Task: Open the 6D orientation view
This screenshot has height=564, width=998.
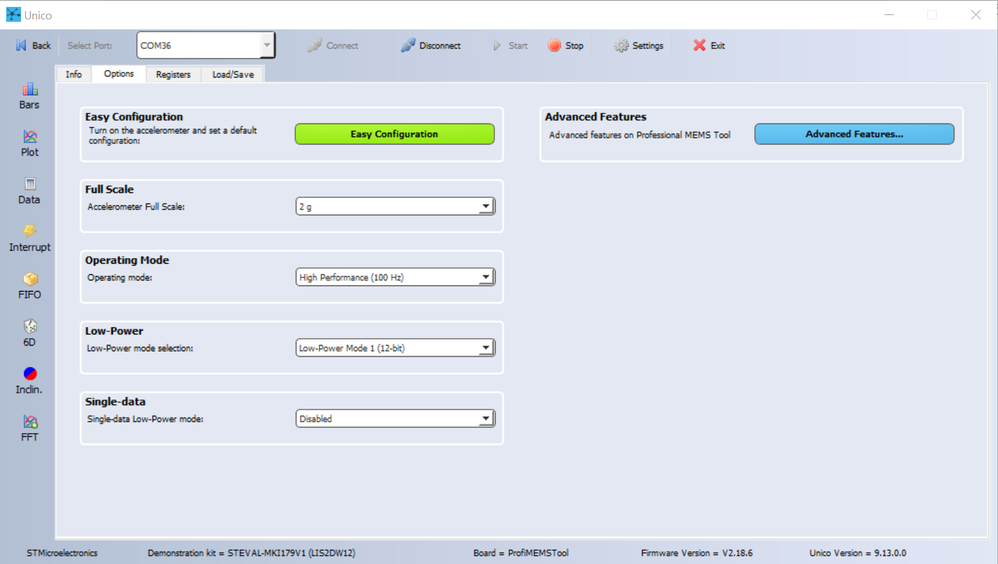Action: pos(29,334)
